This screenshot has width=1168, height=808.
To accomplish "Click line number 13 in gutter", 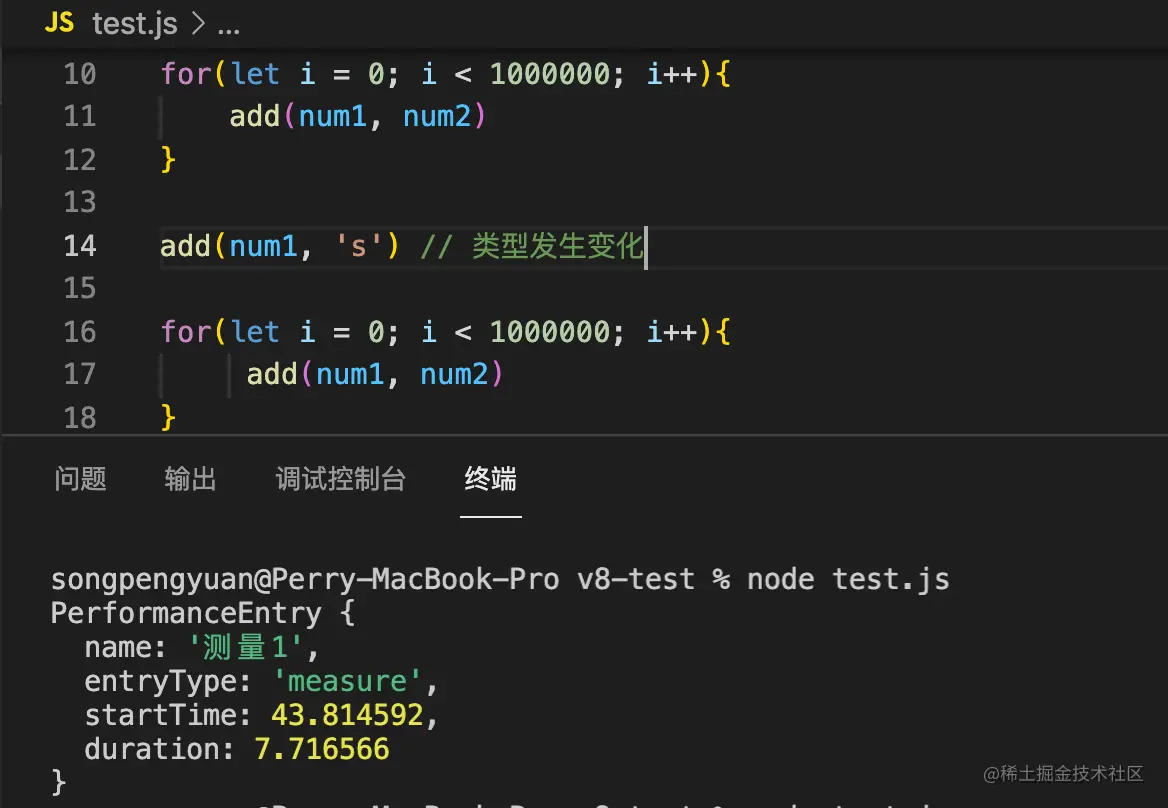I will 80,202.
